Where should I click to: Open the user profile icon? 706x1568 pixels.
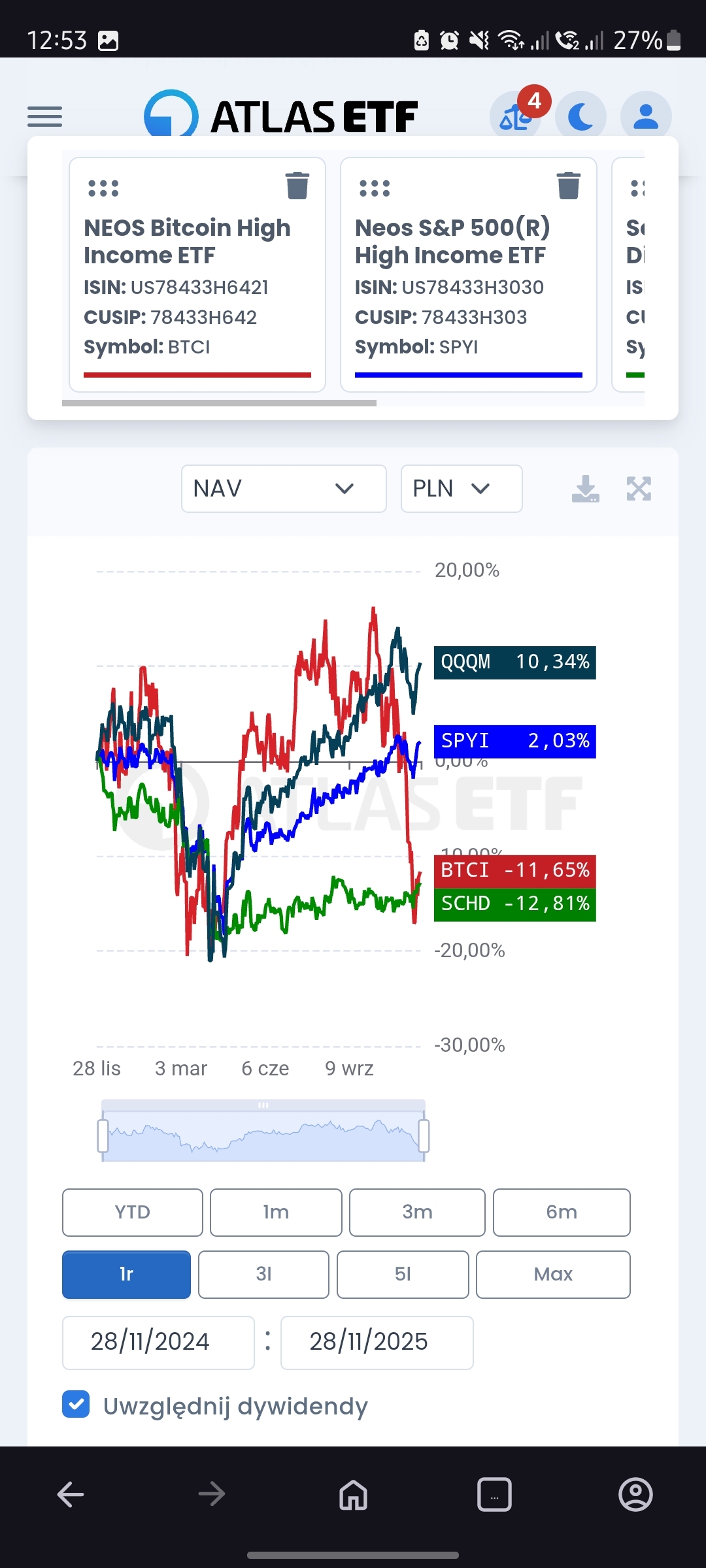coord(646,117)
